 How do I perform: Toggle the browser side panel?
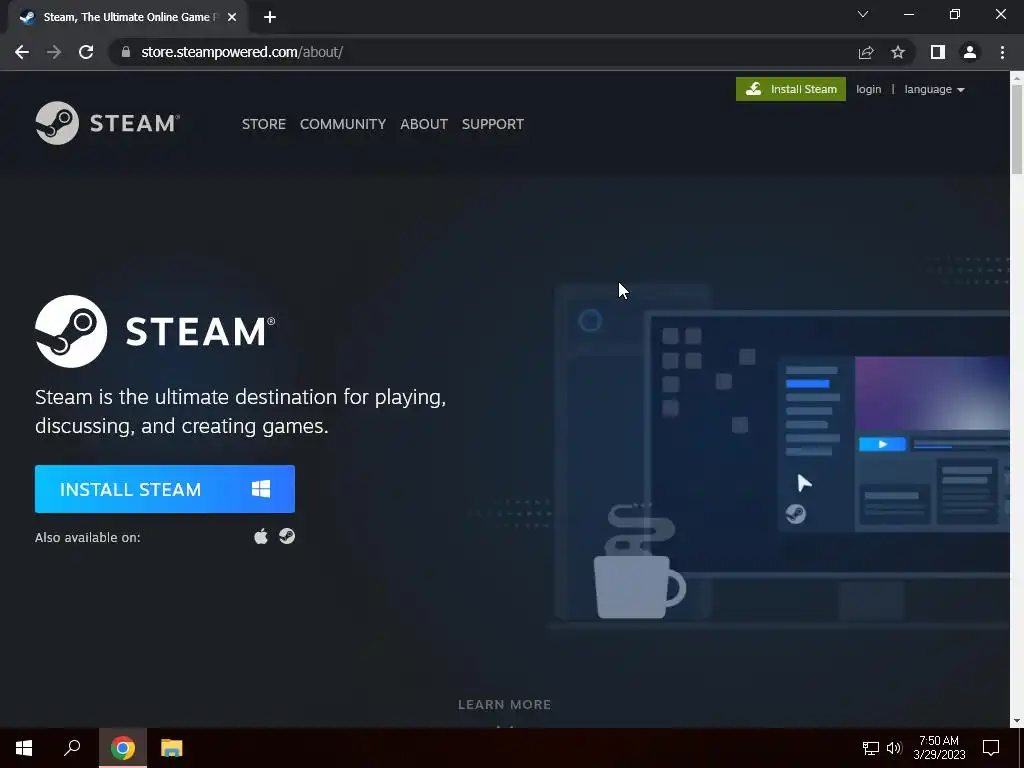tap(938, 52)
